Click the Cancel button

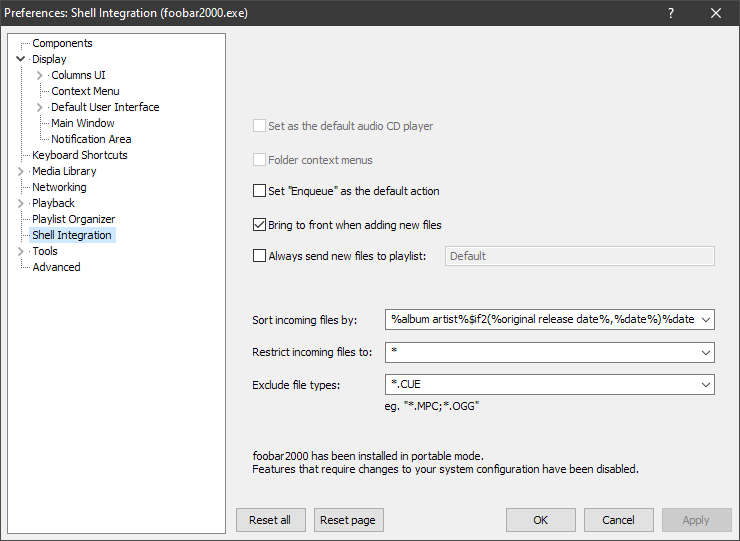[x=618, y=520]
